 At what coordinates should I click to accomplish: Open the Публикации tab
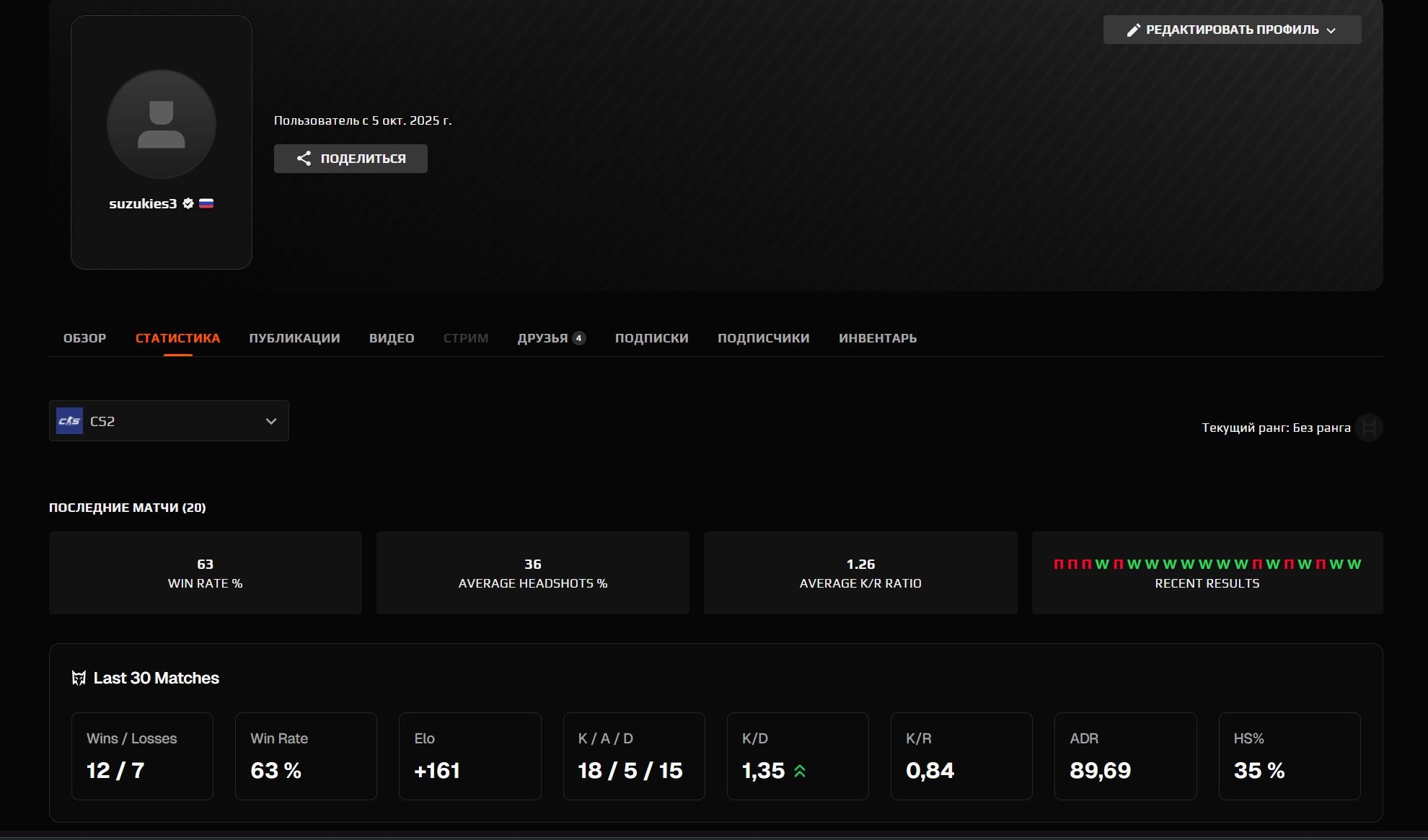294,338
